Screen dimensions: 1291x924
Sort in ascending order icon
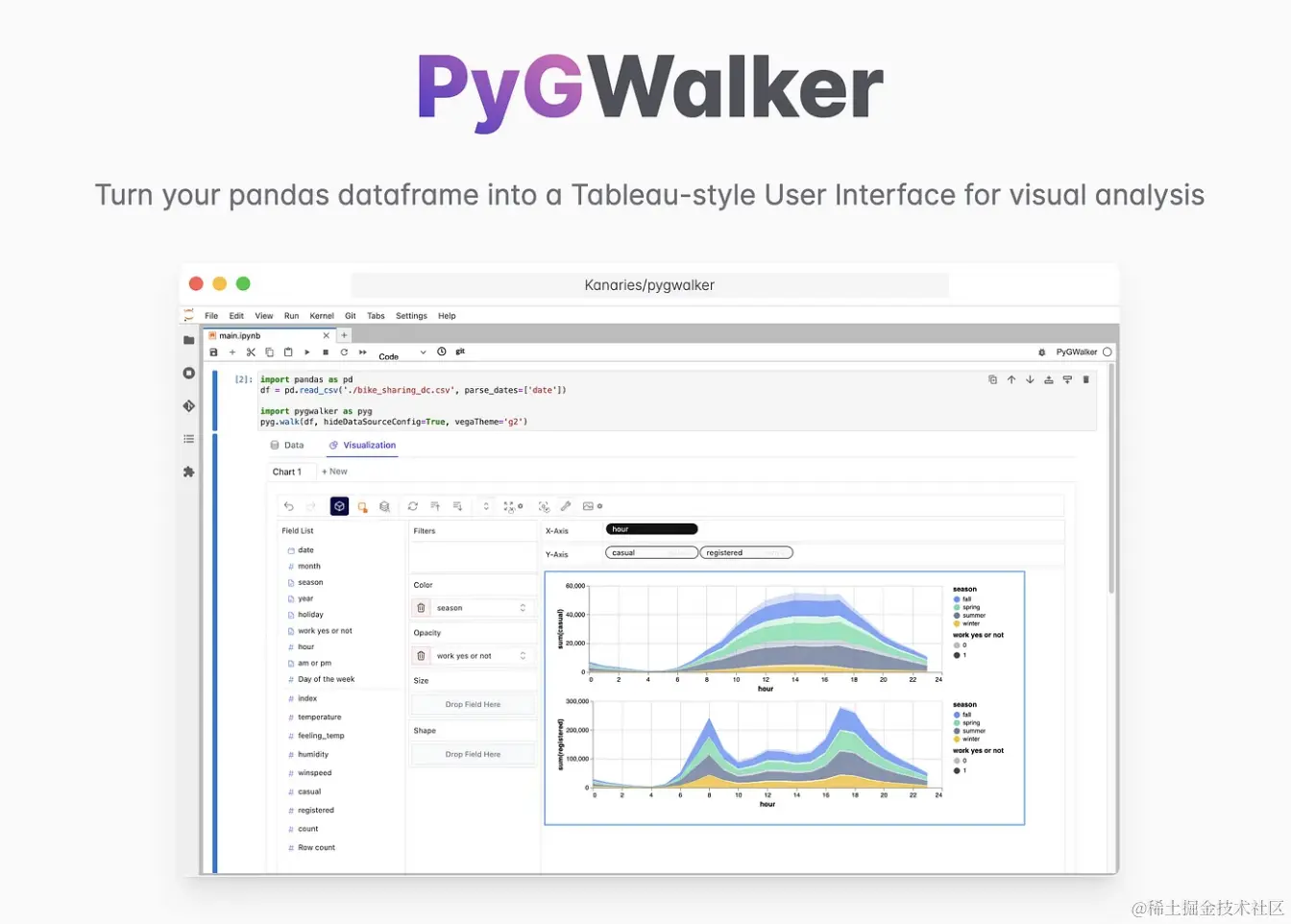(435, 506)
